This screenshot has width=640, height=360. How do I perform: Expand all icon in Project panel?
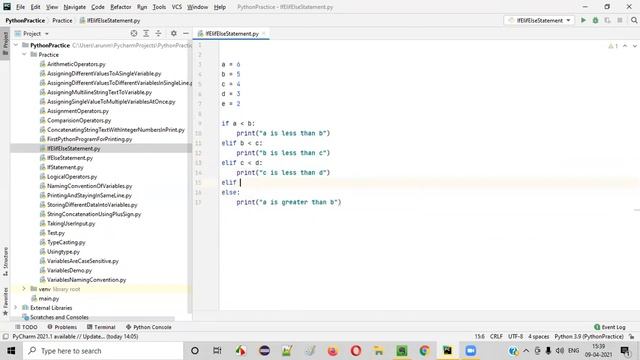click(146, 33)
